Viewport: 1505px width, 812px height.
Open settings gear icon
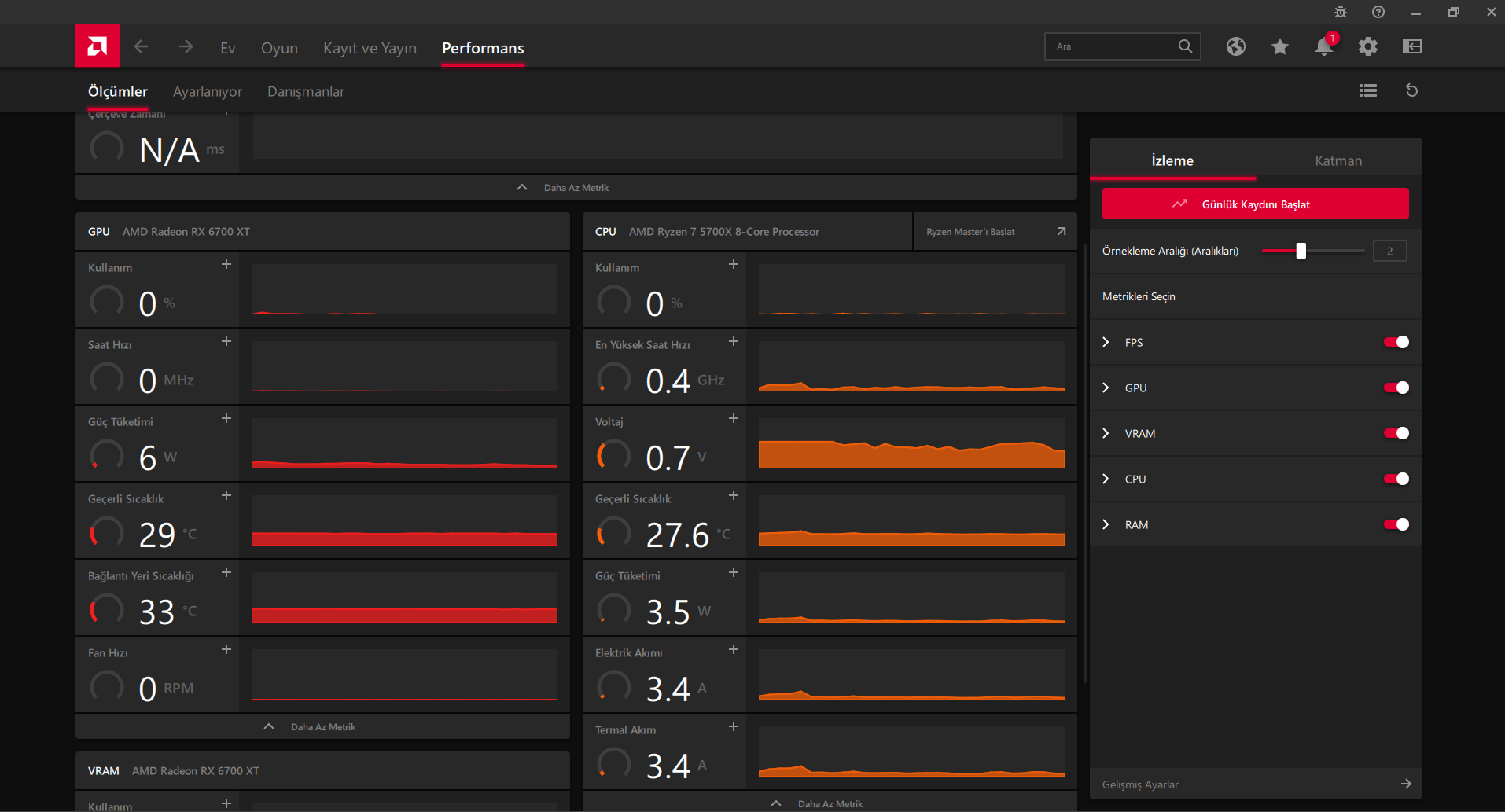[1367, 47]
